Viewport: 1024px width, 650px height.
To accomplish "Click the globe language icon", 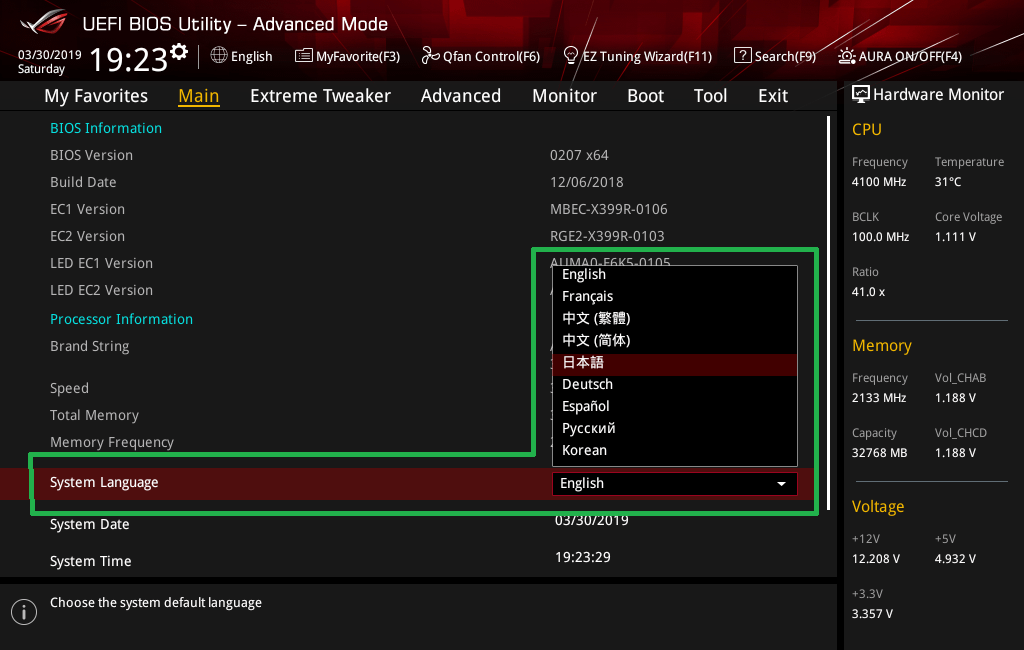I will pos(219,56).
